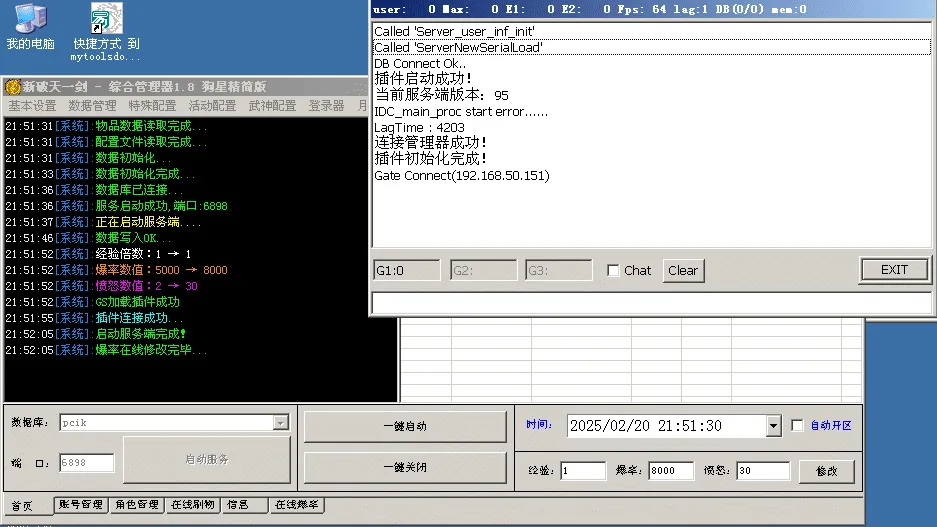Toggle the Chat checkbox
937x527 pixels.
[613, 270]
